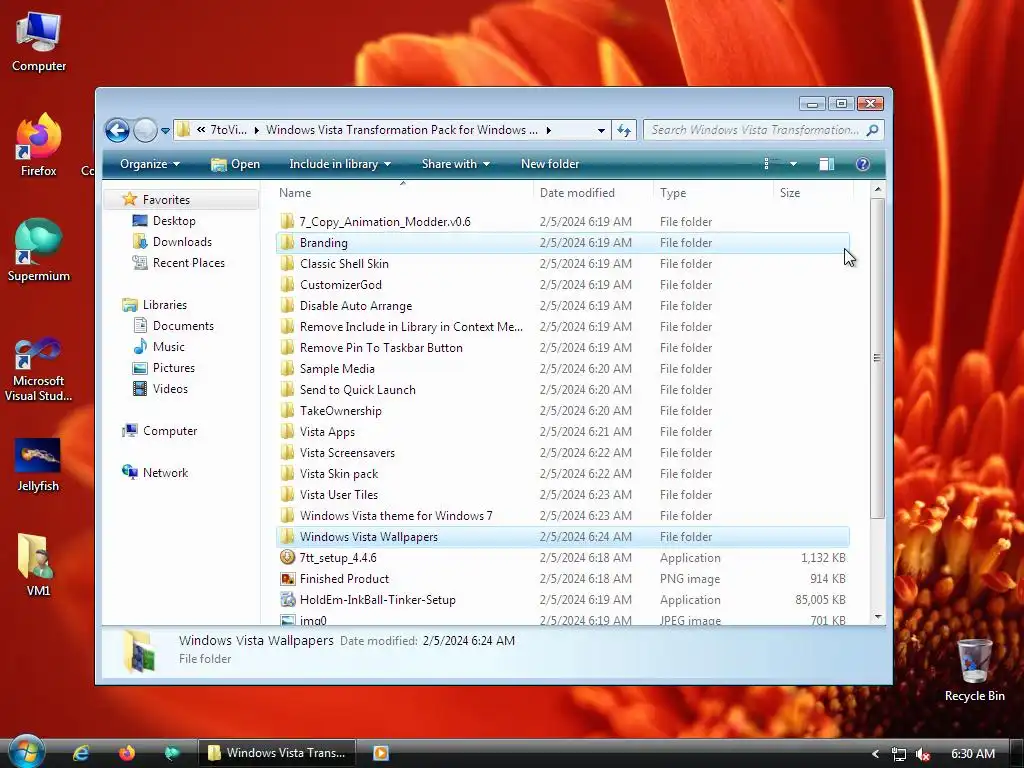Viewport: 1024px width, 768px height.
Task: Click the Forward navigation arrow
Action: [145, 130]
